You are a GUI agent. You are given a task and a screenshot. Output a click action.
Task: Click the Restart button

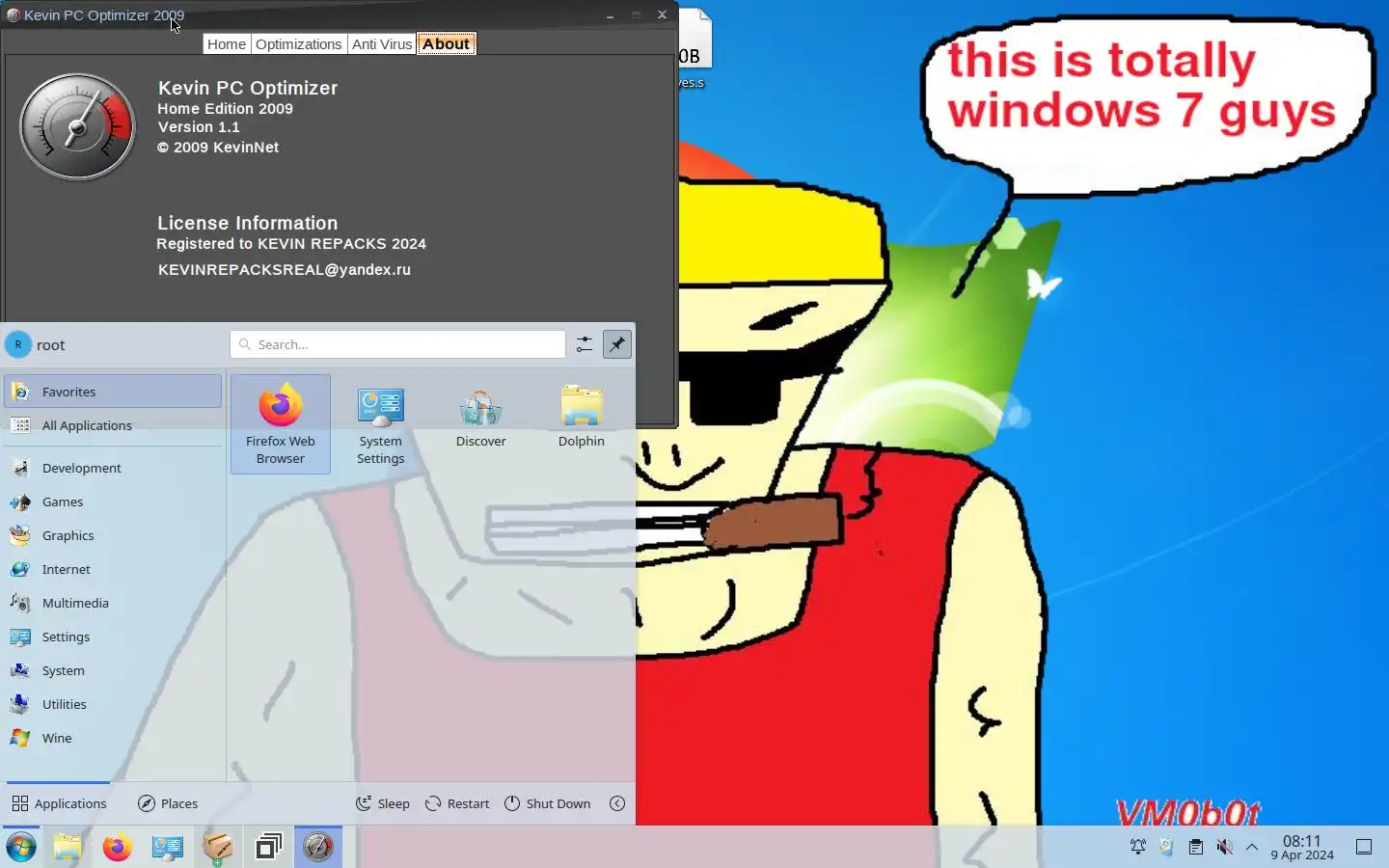pyautogui.click(x=457, y=803)
